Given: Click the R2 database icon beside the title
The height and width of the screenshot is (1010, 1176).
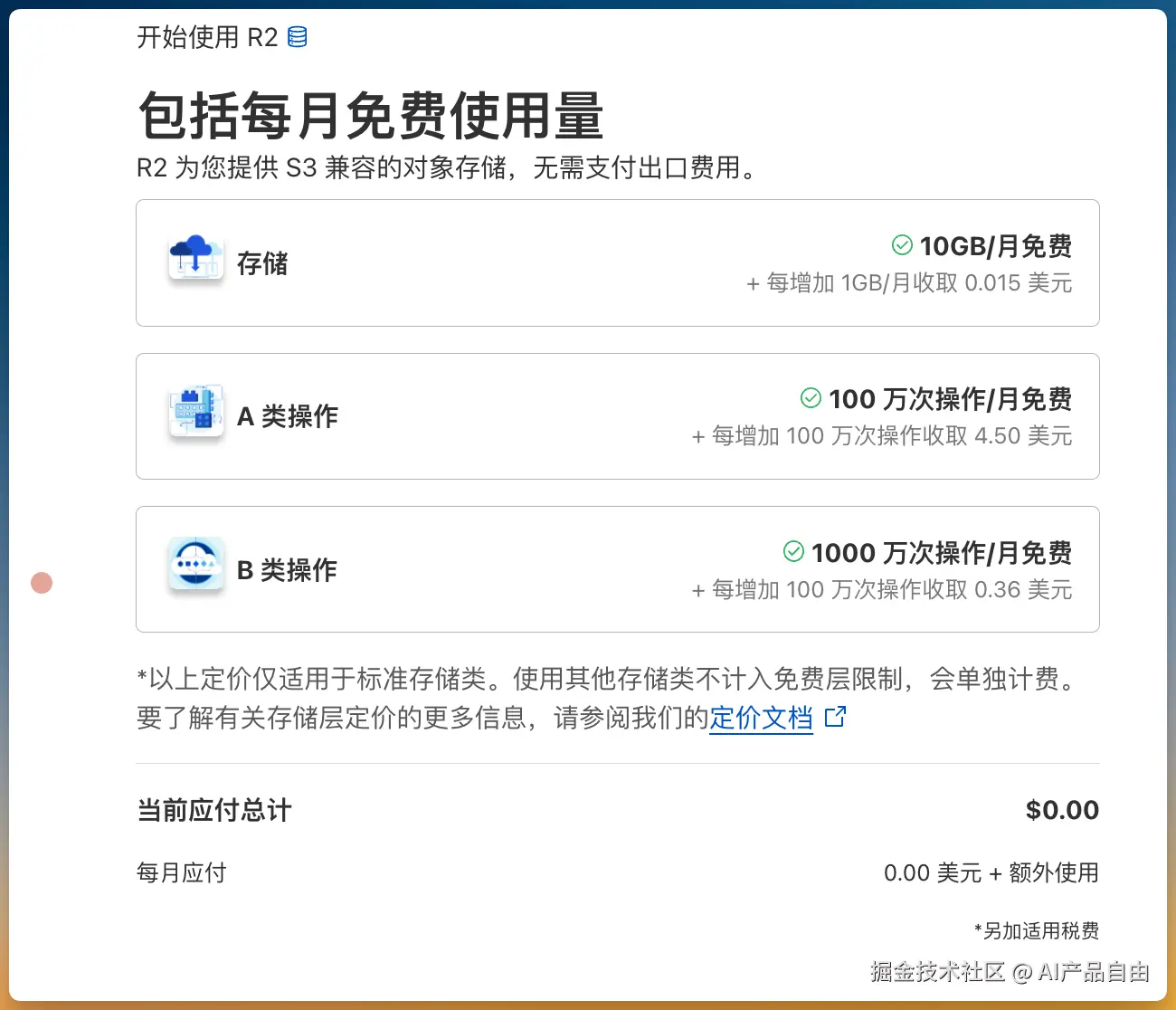Looking at the screenshot, I should (x=297, y=37).
